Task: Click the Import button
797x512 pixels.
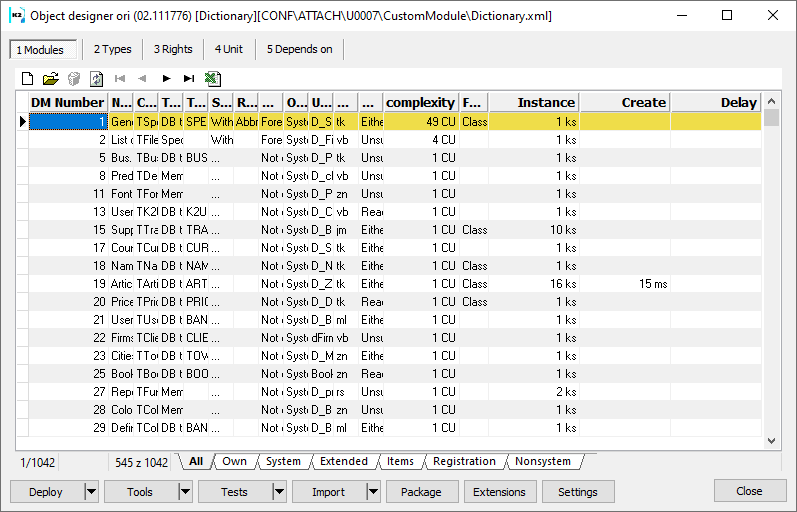Action: click(x=328, y=492)
